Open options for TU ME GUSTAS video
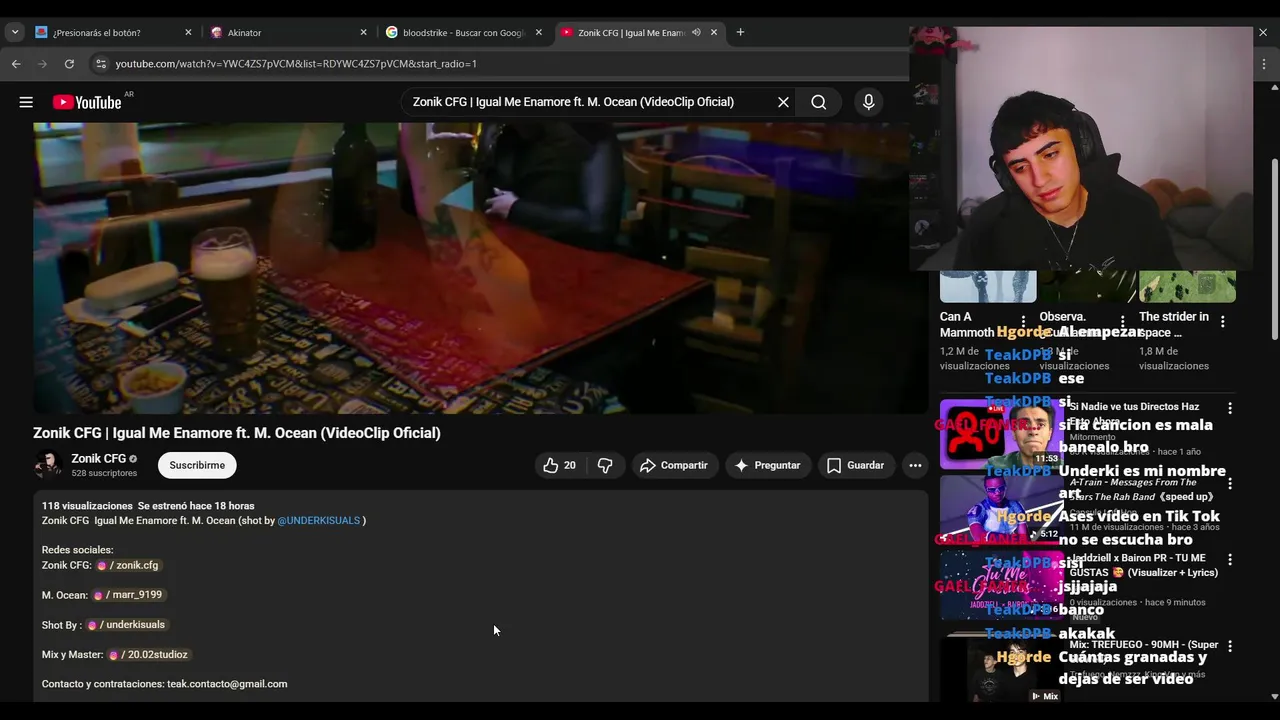Screen dimensions: 1280x720 (x=1230, y=560)
